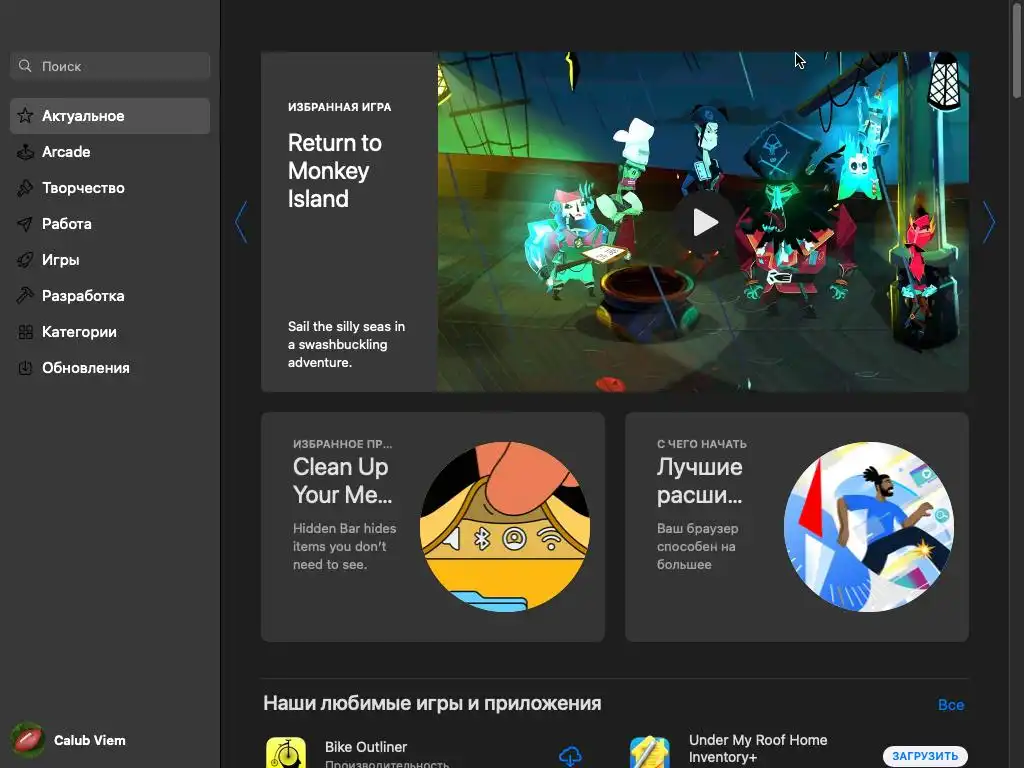
Task: Show Обновления updates page
Action: 110,368
